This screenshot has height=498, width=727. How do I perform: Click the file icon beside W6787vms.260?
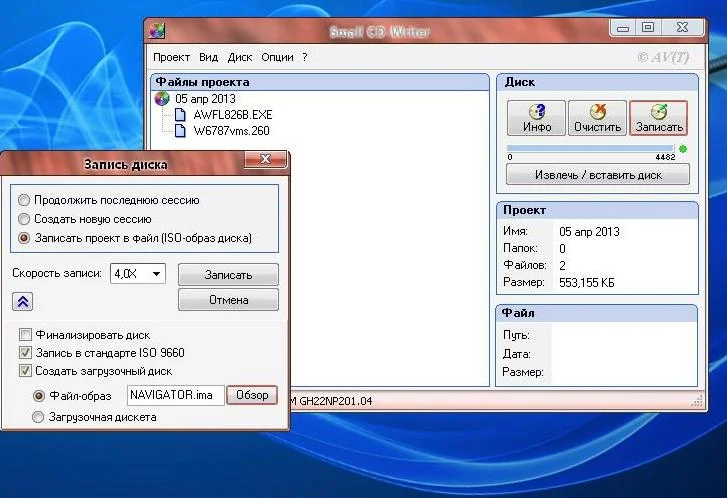pyautogui.click(x=180, y=131)
